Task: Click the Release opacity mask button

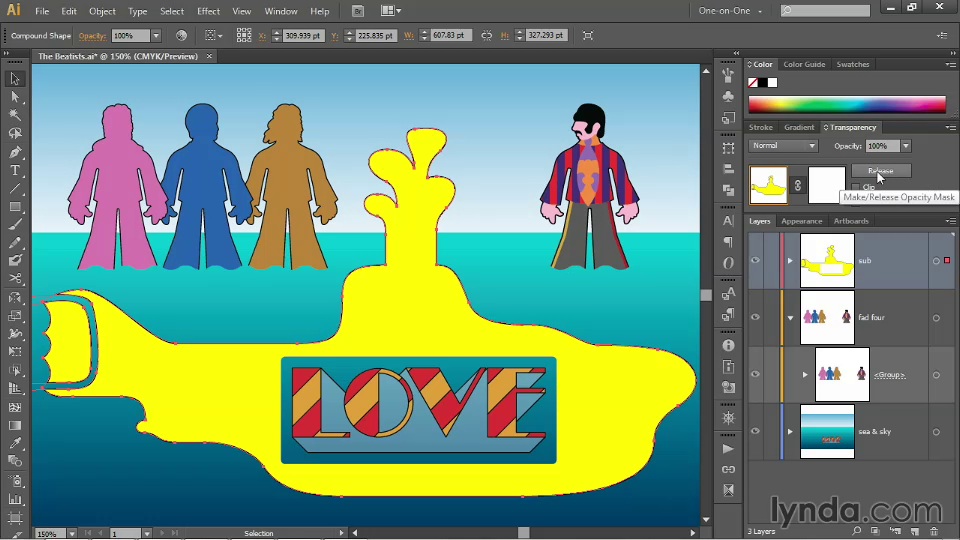Action: coord(881,171)
